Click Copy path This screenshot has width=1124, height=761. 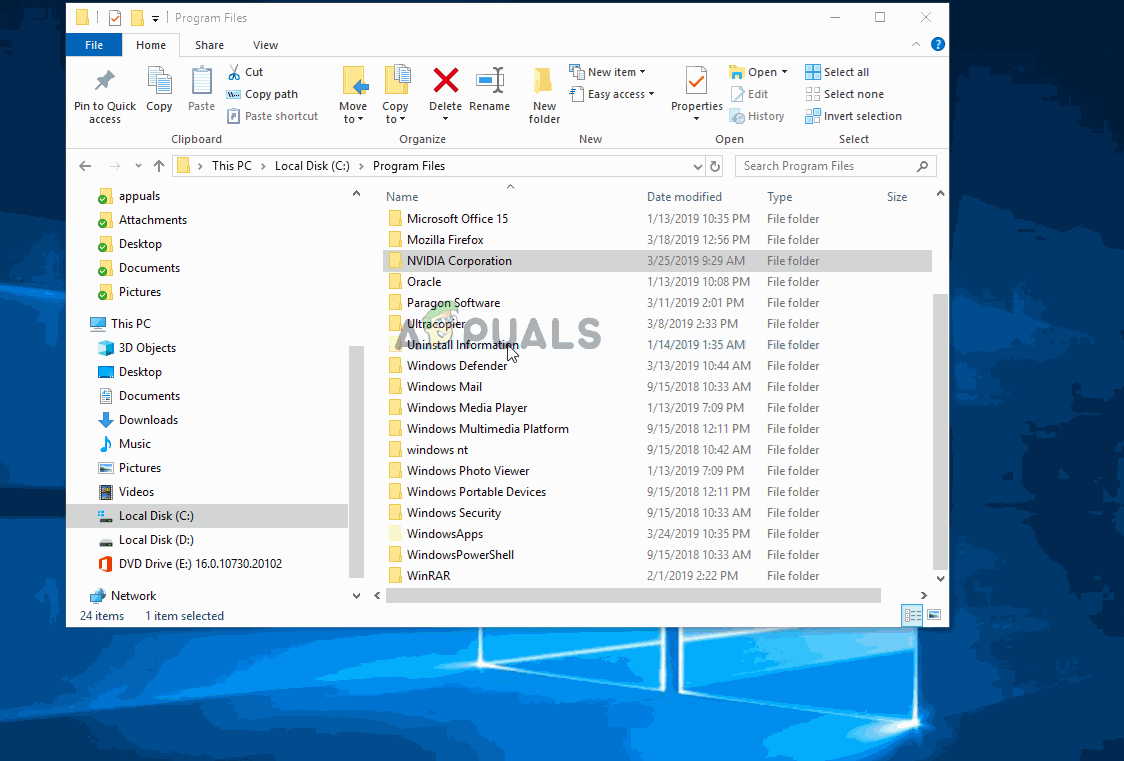coord(262,94)
